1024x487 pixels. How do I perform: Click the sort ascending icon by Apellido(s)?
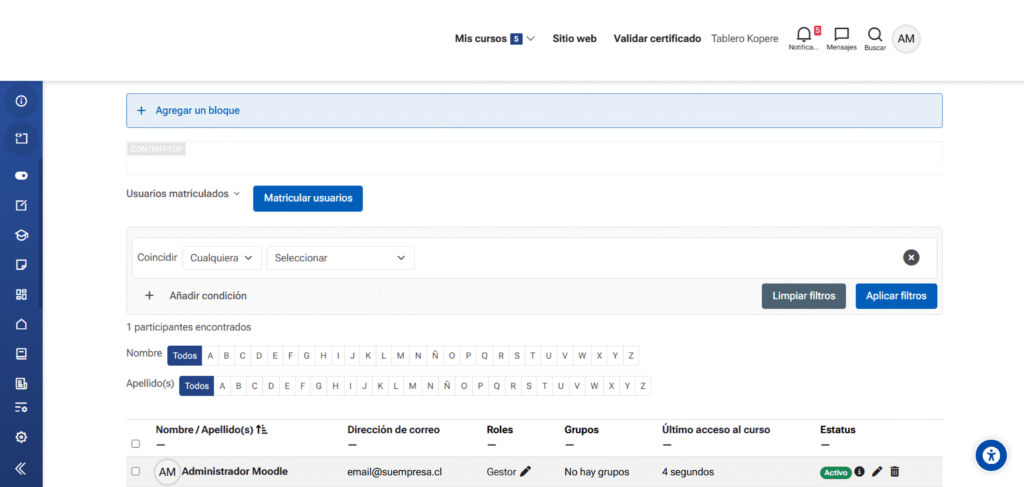point(262,430)
